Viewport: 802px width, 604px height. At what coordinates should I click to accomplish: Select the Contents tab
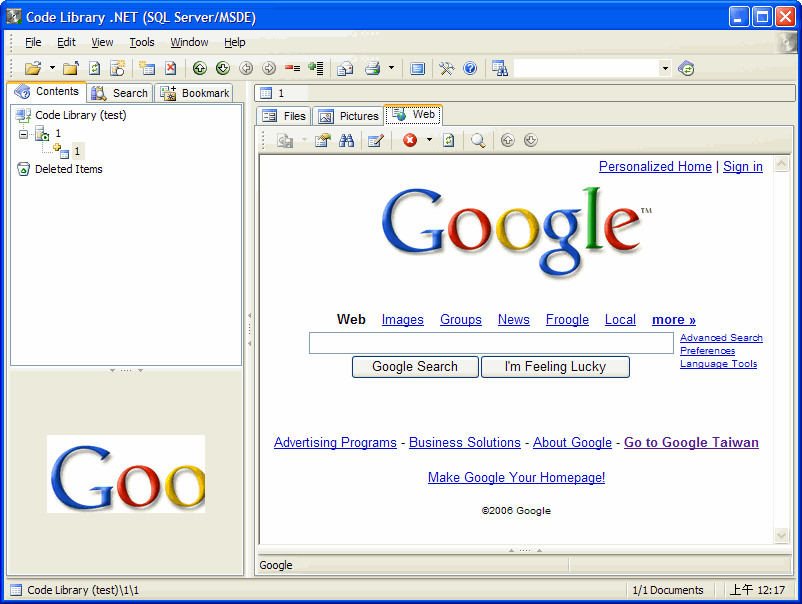[47, 92]
